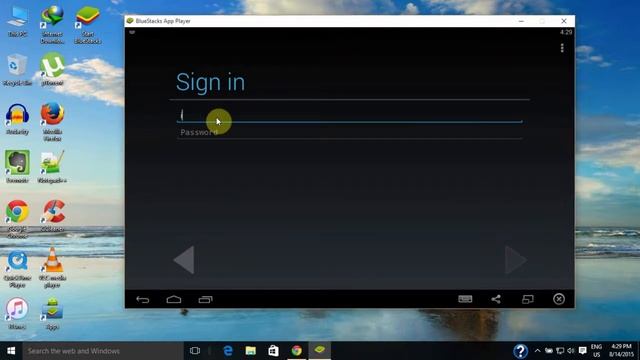This screenshot has width=640, height=360.
Task: Select the Start BlueStacks desktop shortcut
Action: click(87, 25)
